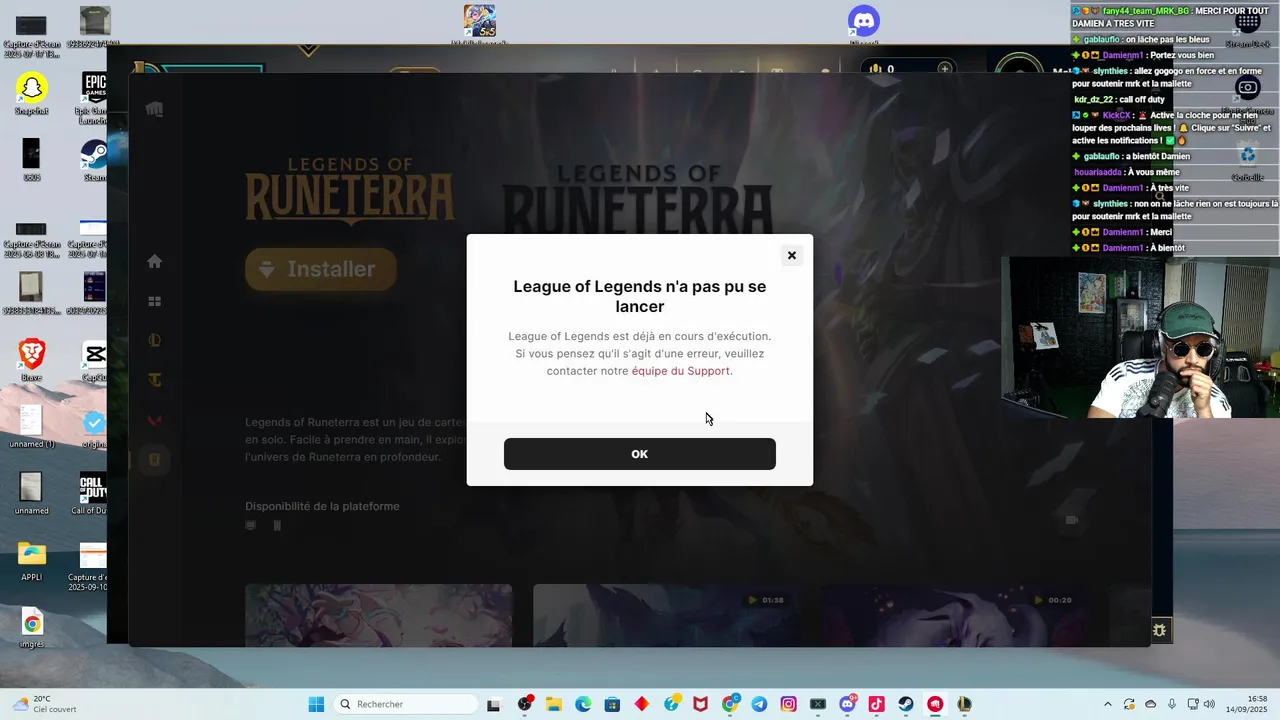Confirm the error dialog with OK

point(640,454)
